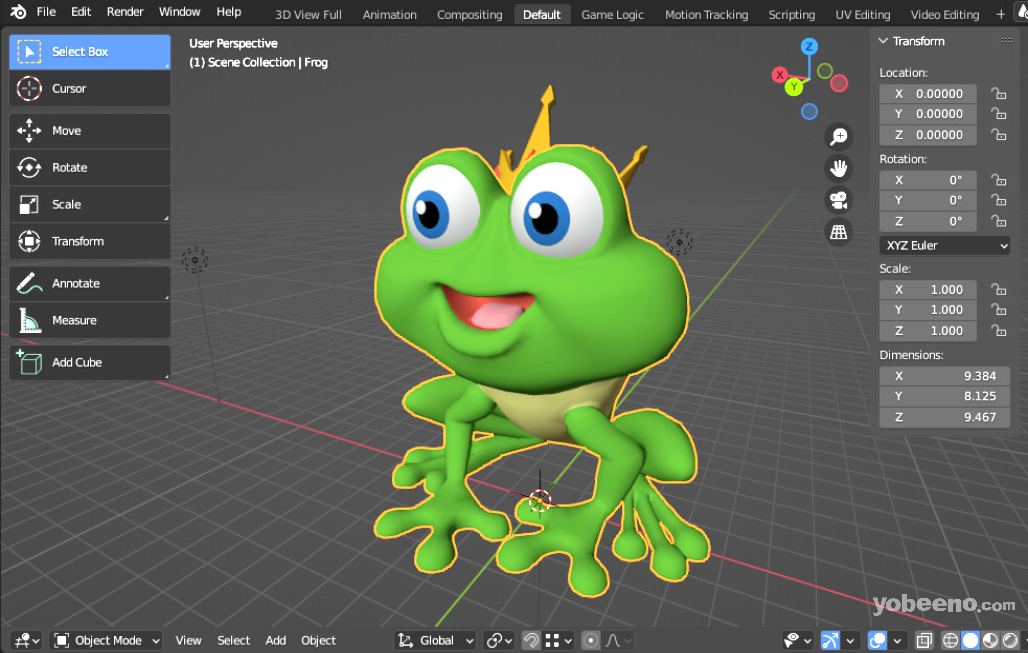Toggle lock for Rotation Z

pyautogui.click(x=998, y=221)
